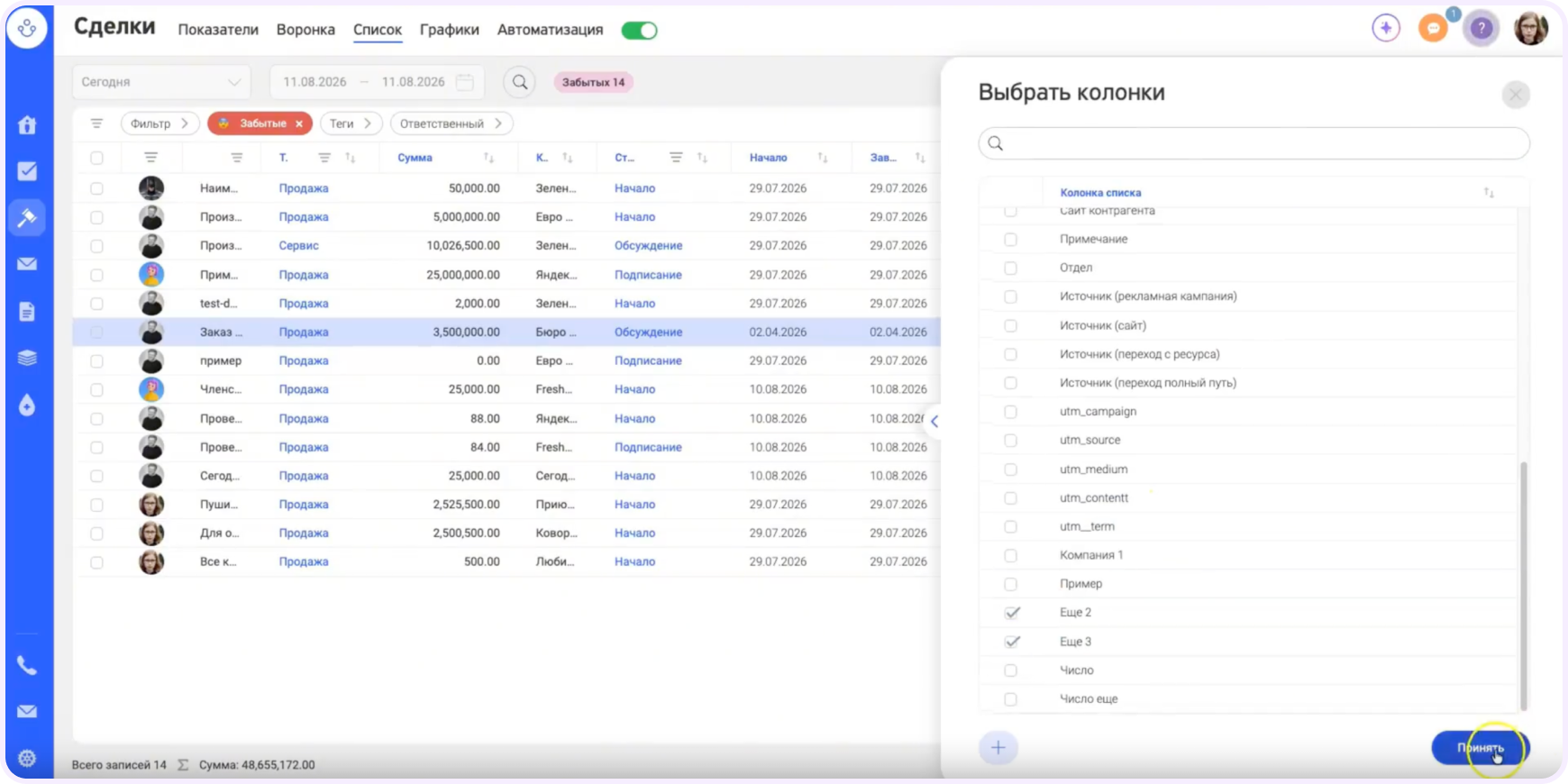The image size is (1568, 784).
Task: Uncheck the Еще 2 column checkbox
Action: [1012, 613]
